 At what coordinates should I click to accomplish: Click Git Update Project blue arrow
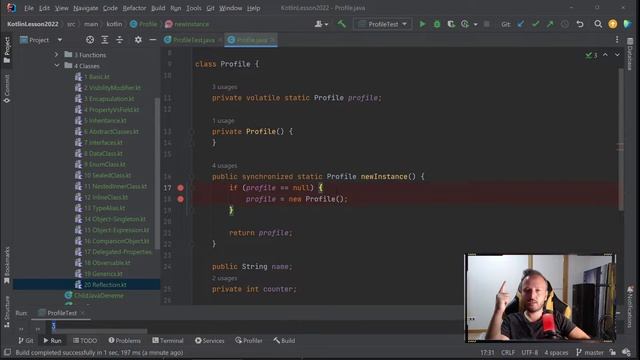click(521, 24)
